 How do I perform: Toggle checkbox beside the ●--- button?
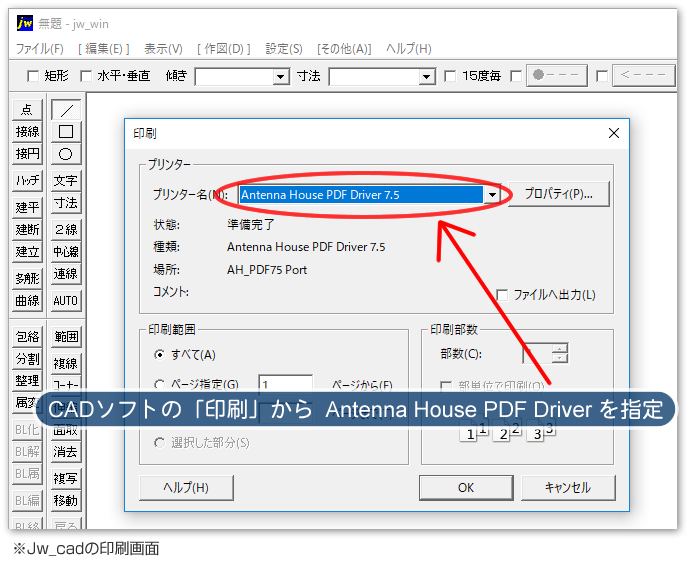(x=516, y=76)
